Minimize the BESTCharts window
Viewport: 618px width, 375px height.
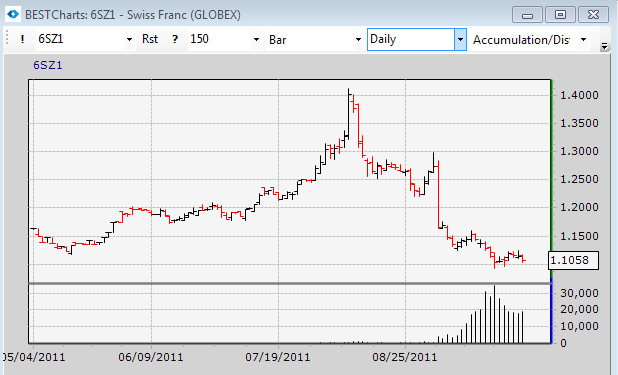click(527, 15)
